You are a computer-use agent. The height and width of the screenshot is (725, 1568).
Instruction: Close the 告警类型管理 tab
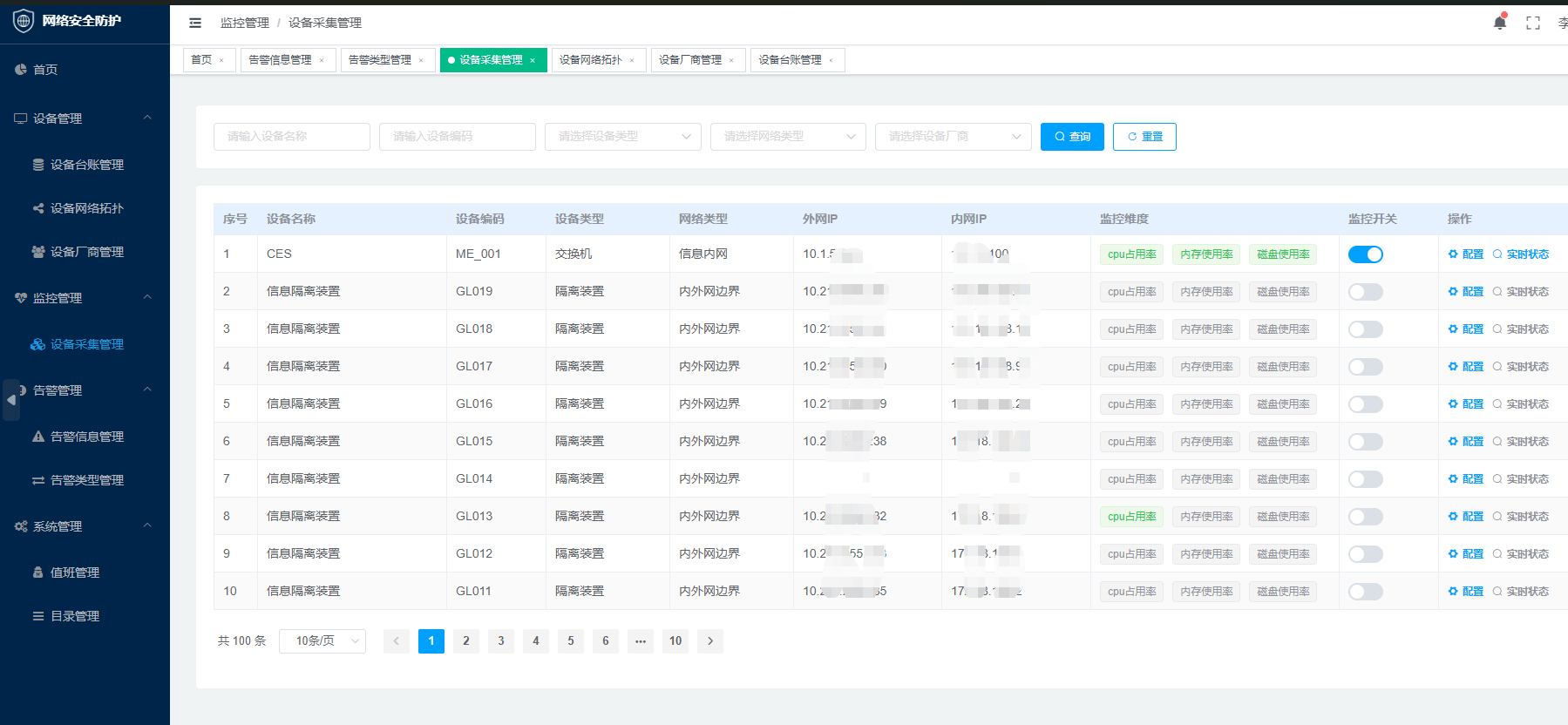[x=421, y=60]
